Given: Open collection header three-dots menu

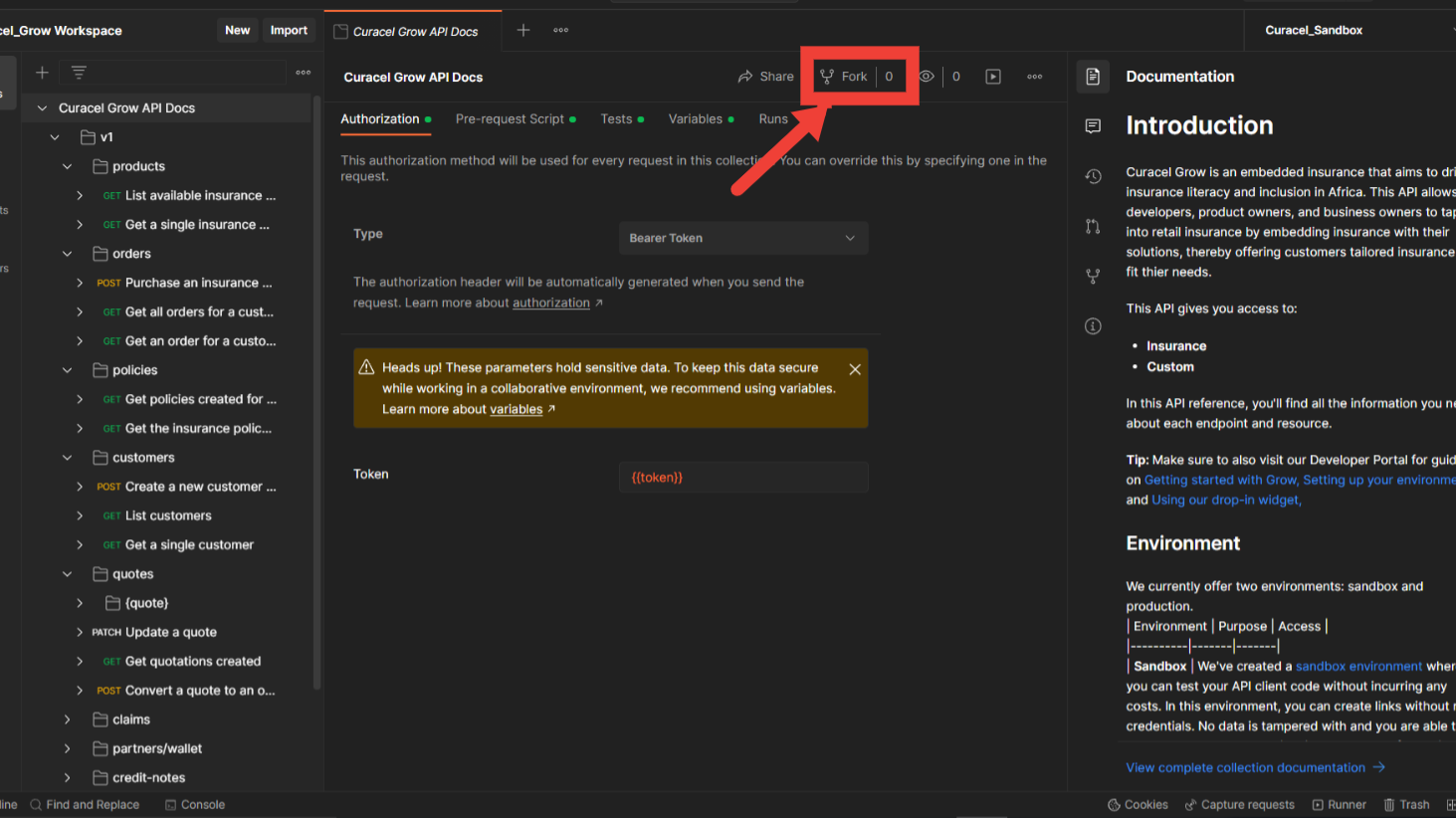Looking at the screenshot, I should point(1035,77).
